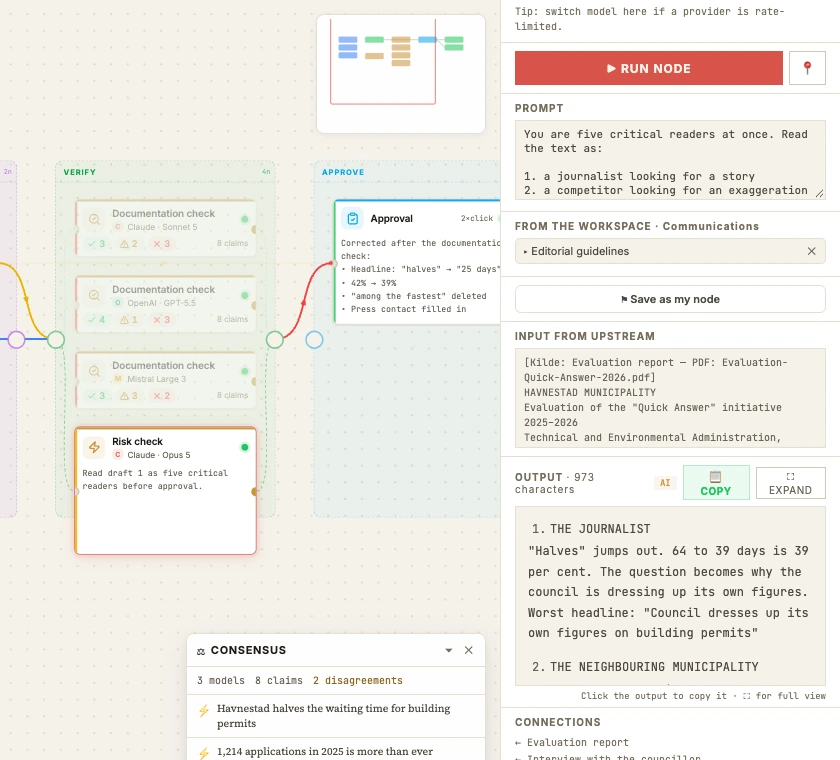
Task: Copy the output text
Action: [x=716, y=483]
